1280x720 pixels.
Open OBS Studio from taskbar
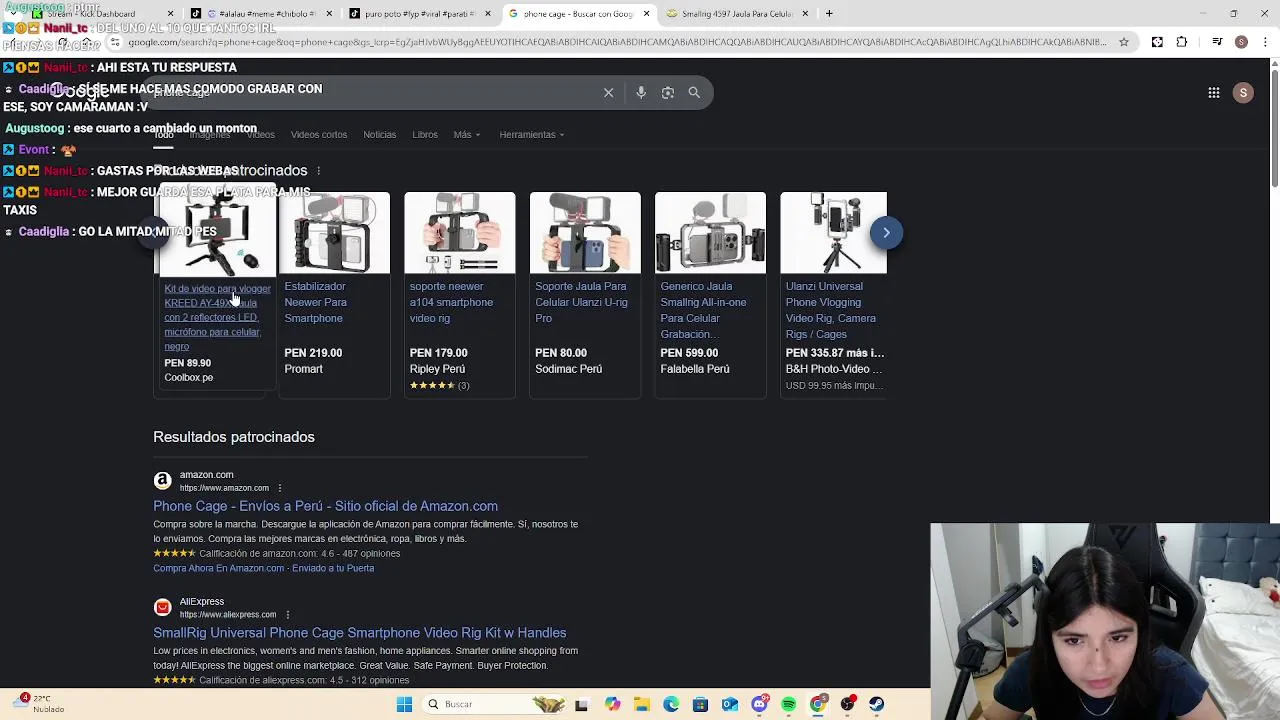[x=848, y=705]
